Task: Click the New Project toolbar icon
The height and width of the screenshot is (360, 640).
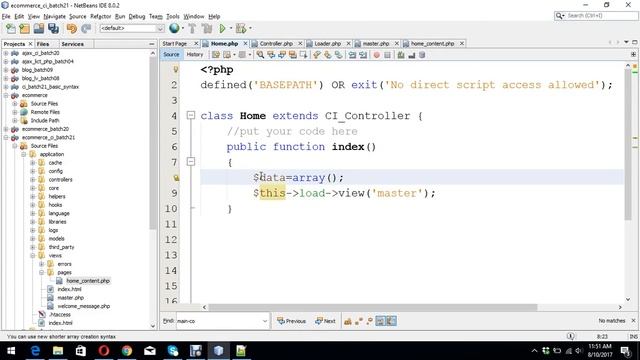Action: pyautogui.click(x=24, y=28)
